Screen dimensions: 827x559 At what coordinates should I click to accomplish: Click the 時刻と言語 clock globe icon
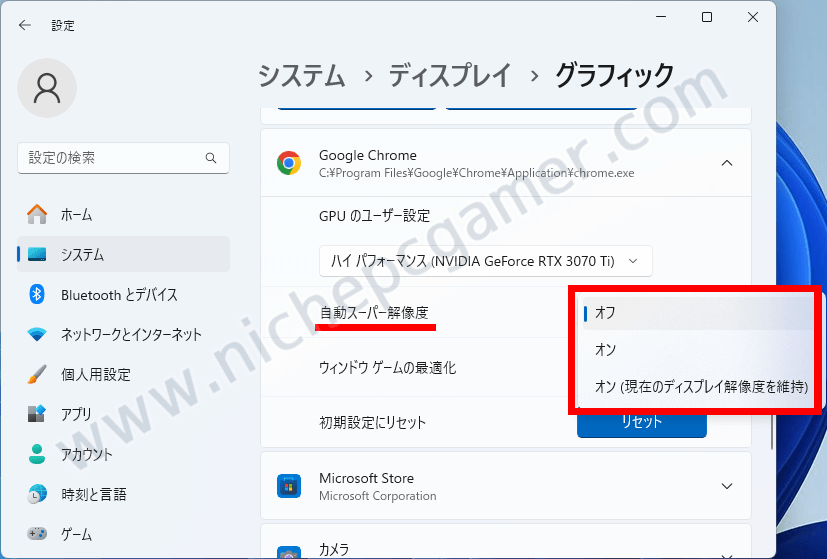pyautogui.click(x=37, y=494)
